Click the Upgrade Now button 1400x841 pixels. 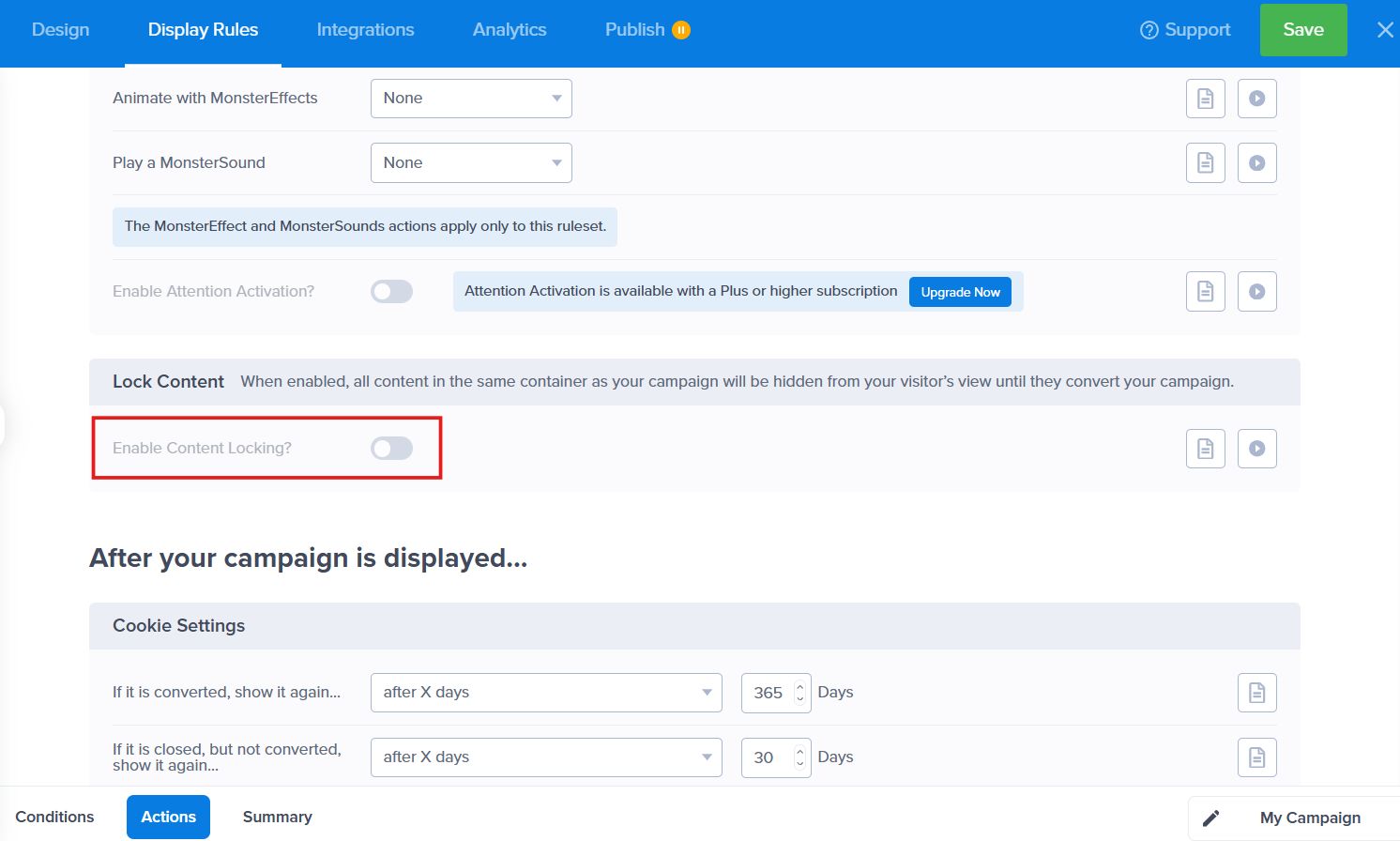tap(960, 292)
